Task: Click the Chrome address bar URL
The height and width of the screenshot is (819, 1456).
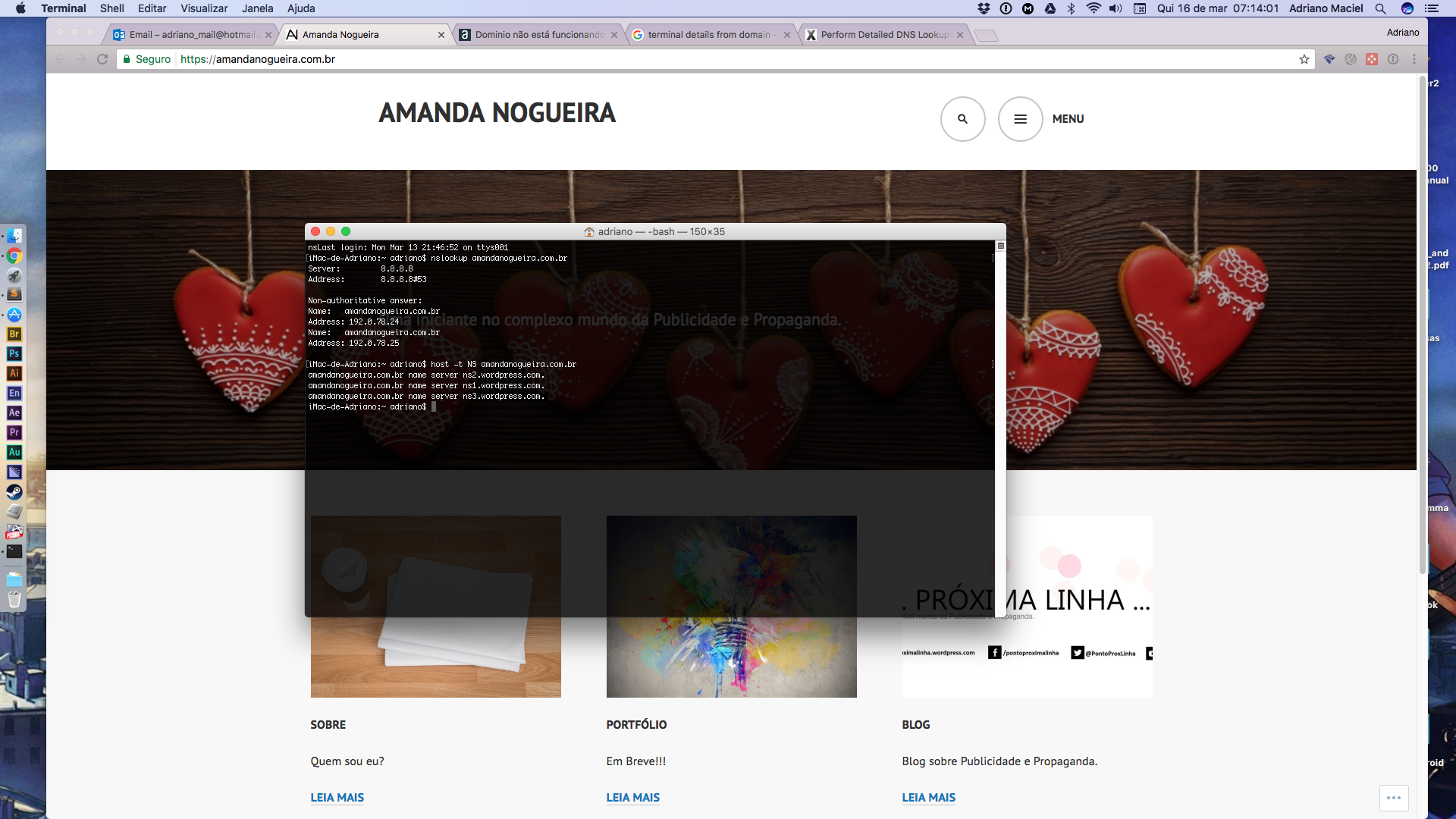Action: [x=258, y=59]
